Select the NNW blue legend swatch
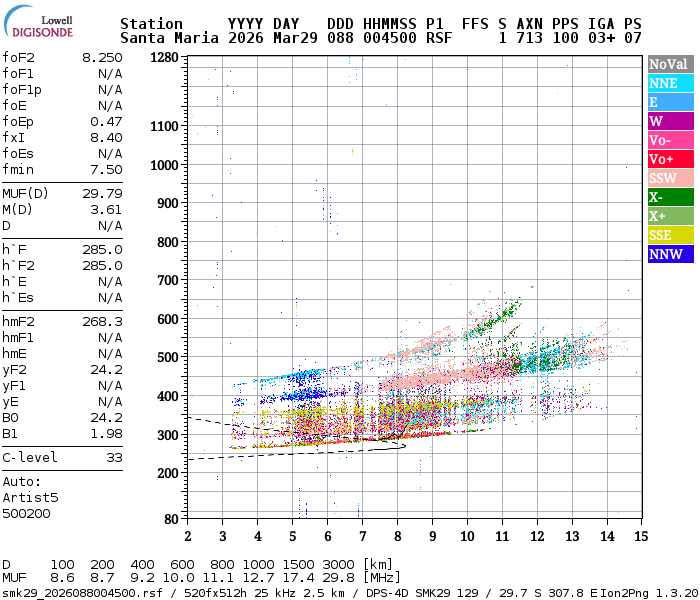The image size is (700, 600). tap(670, 255)
